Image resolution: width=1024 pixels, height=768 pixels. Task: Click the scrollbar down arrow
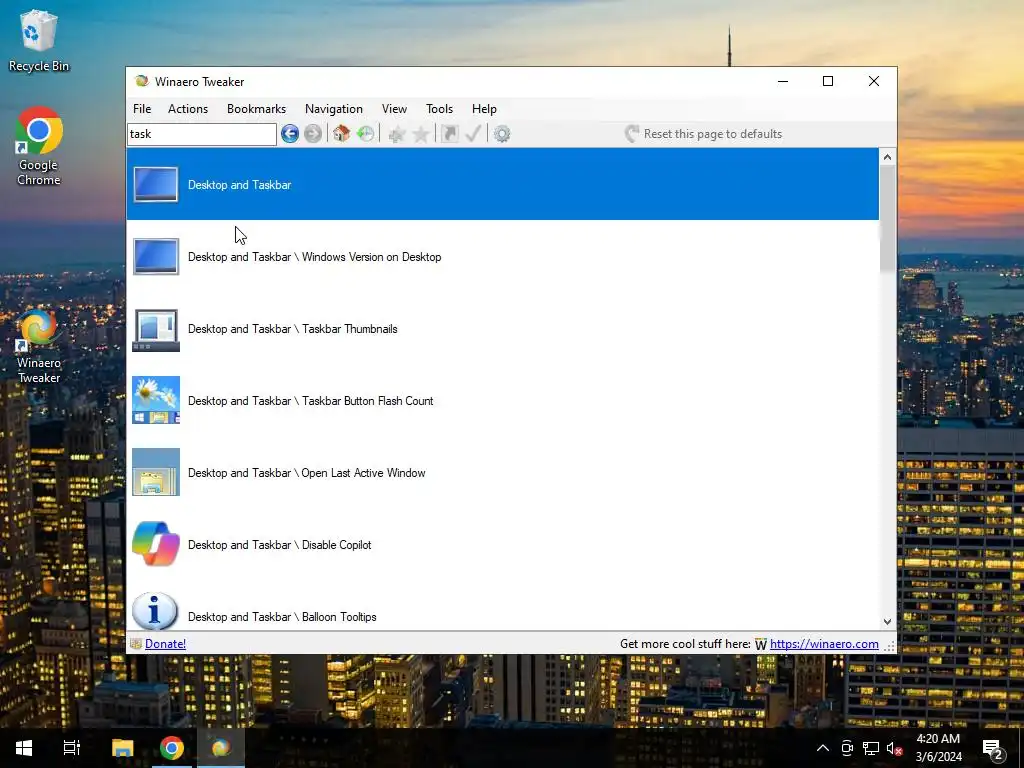pos(887,622)
